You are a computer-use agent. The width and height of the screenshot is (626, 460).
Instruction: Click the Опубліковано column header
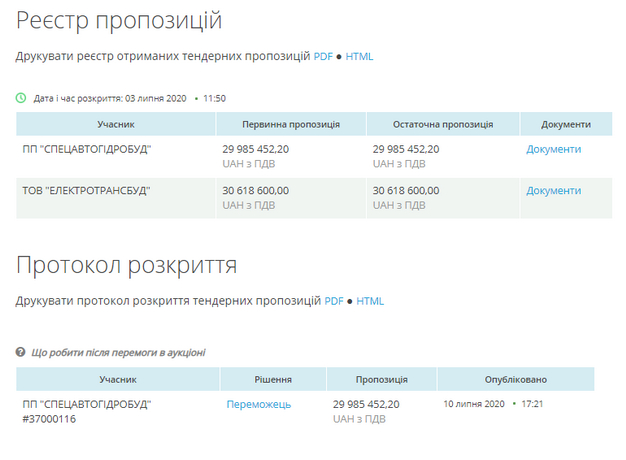tap(515, 380)
